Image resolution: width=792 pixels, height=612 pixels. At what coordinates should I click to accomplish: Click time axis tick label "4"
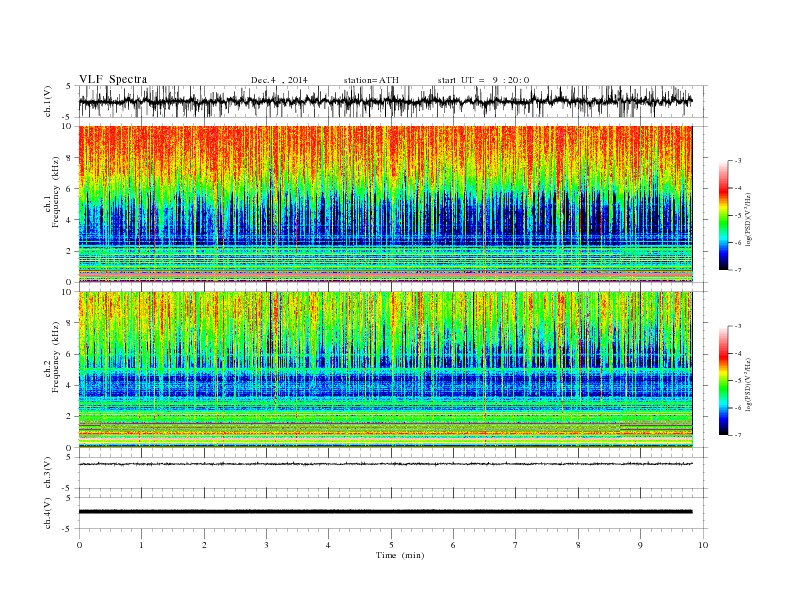tap(328, 545)
